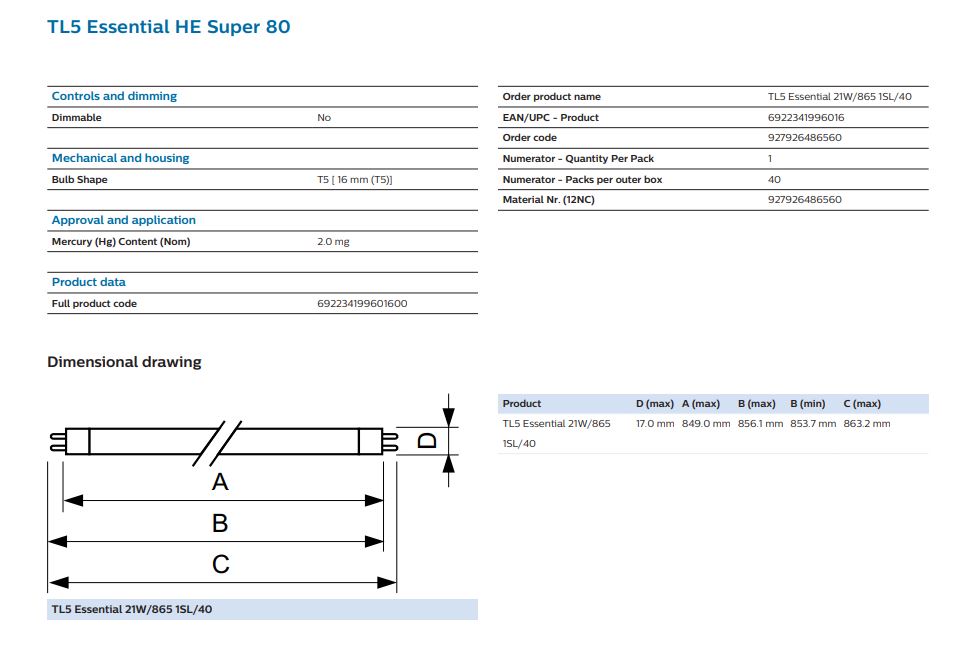Viewport: 980px width, 648px height.
Task: Click the "A (max)" column header
Action: tap(701, 404)
